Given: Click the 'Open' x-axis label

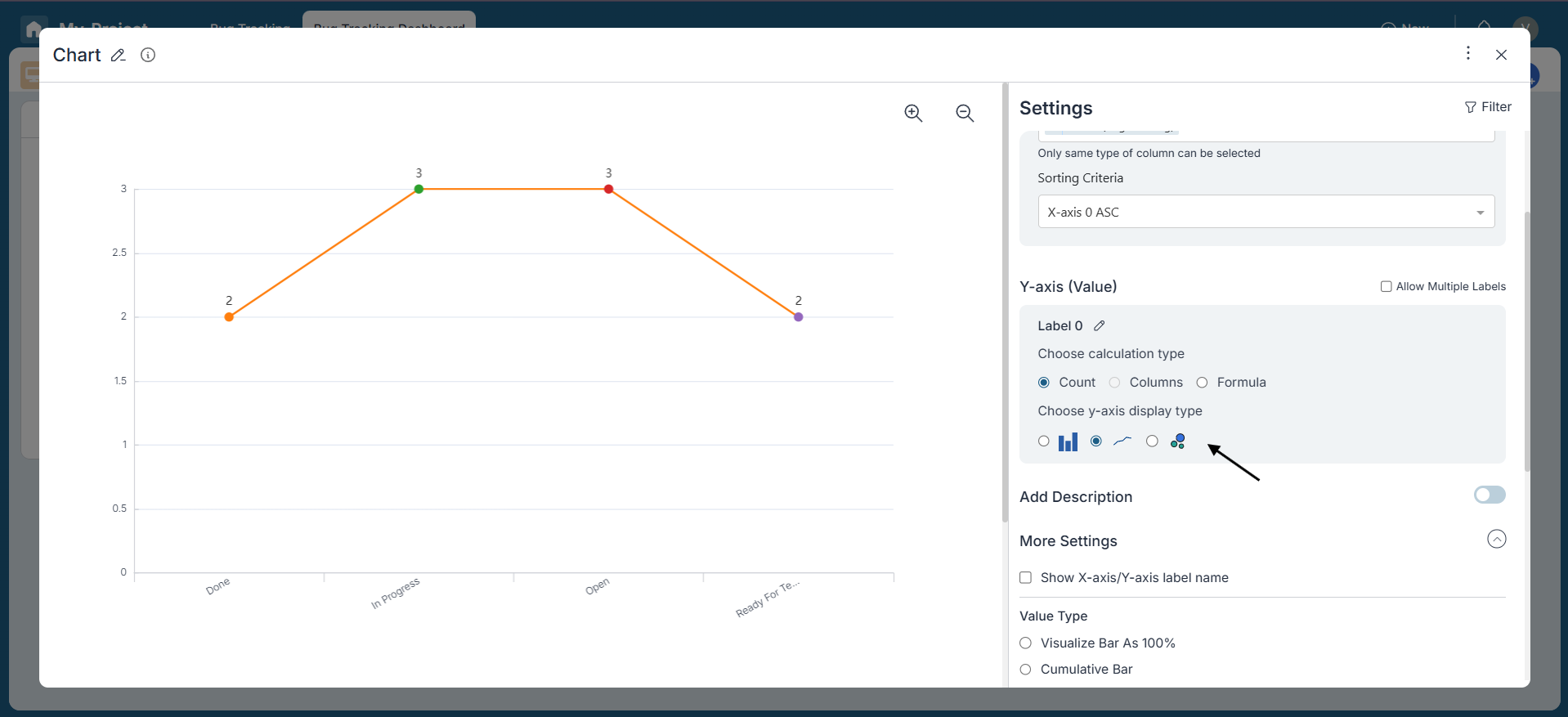Looking at the screenshot, I should point(598,586).
